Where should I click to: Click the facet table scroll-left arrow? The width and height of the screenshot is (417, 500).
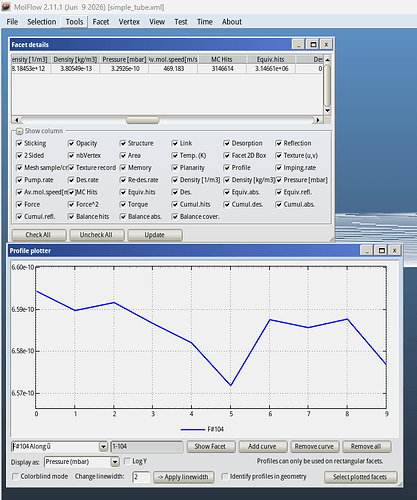tap(16, 120)
